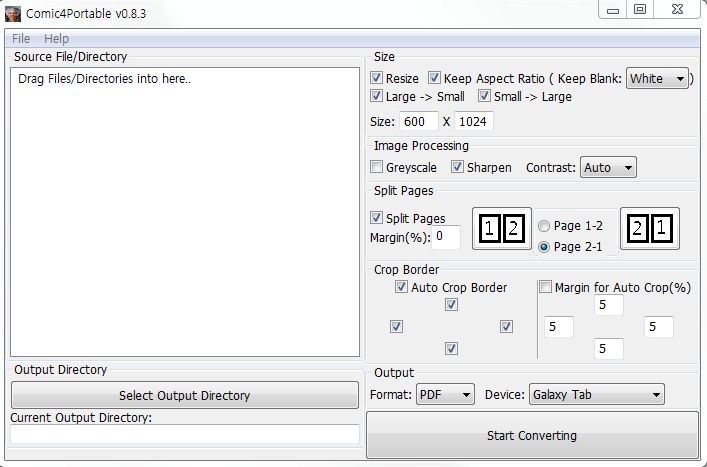This screenshot has height=467, width=707.
Task: Open the Keep Blank color dropdown
Action: click(x=657, y=78)
